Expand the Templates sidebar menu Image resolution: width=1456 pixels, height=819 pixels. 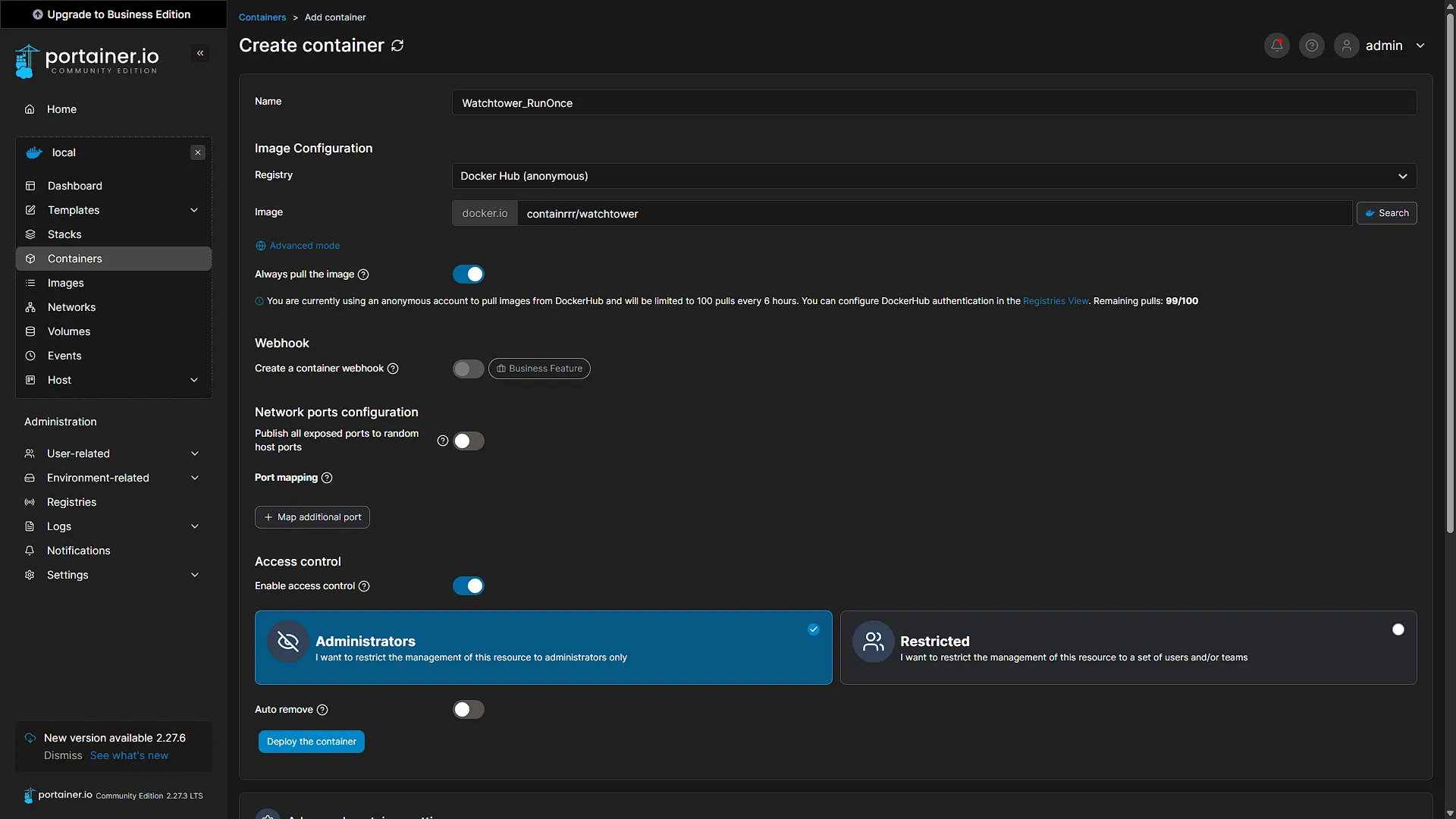(x=114, y=210)
